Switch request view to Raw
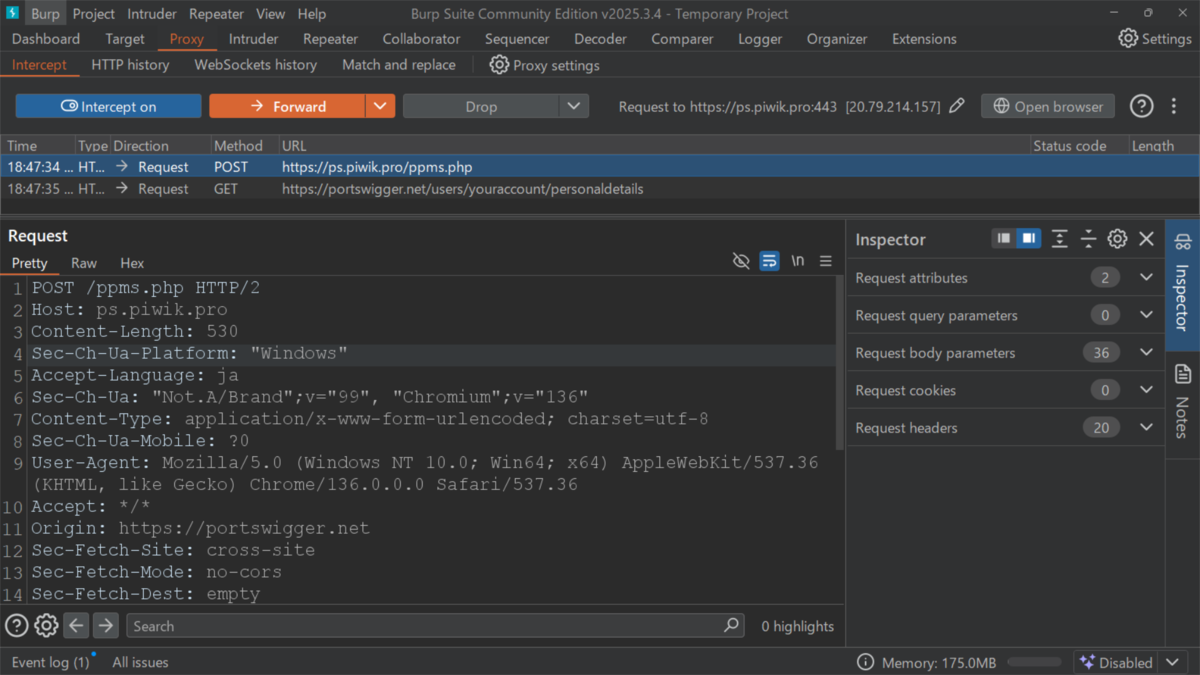The height and width of the screenshot is (675, 1200). [84, 263]
